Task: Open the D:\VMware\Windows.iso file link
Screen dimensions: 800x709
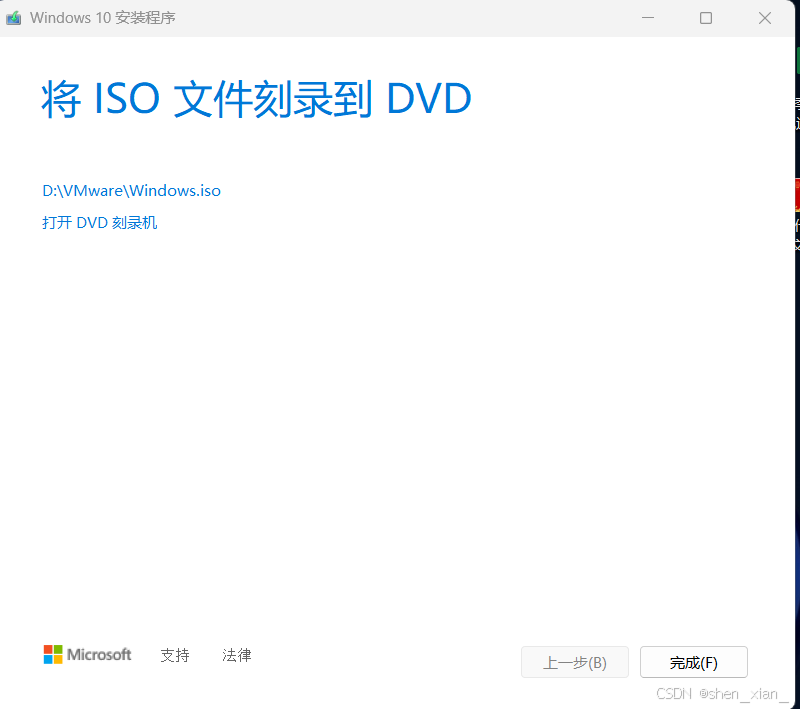Action: point(132,191)
